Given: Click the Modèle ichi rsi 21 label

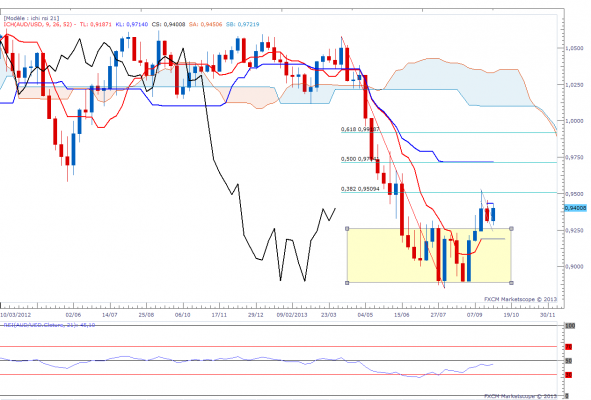Looking at the screenshot, I should [31, 18].
